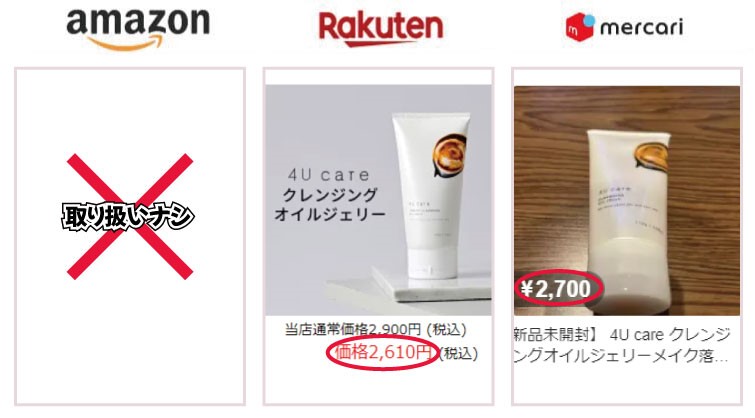Viewport: 755px width, 418px height.
Task: Click the orange swirl emblem on the Rakuten tube
Action: coord(449,156)
